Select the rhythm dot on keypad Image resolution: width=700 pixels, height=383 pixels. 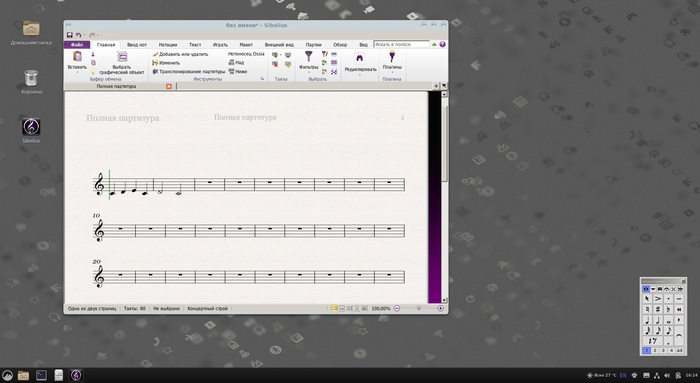(x=668, y=341)
